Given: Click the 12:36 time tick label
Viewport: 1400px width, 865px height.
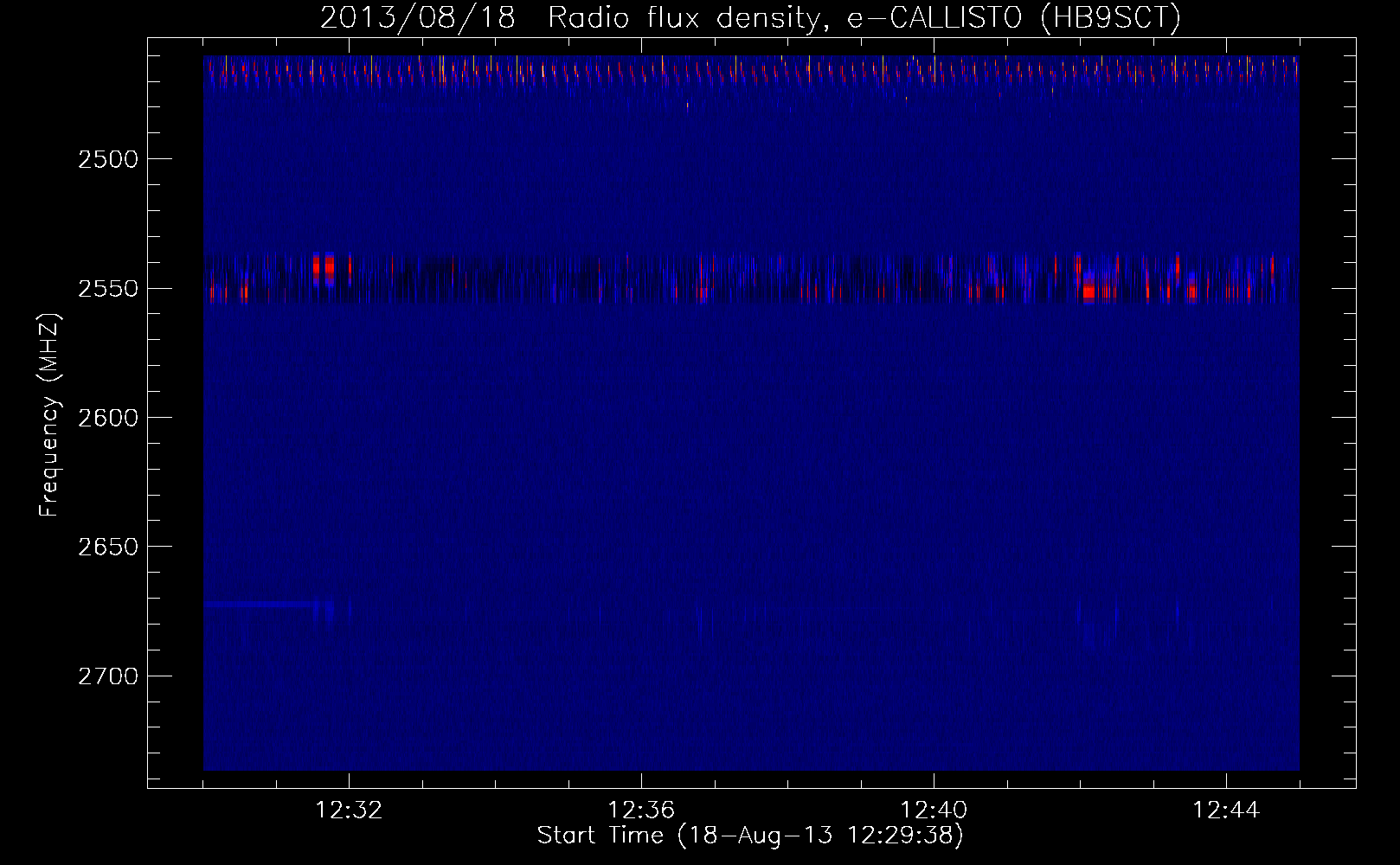Looking at the screenshot, I should pyautogui.click(x=641, y=811).
